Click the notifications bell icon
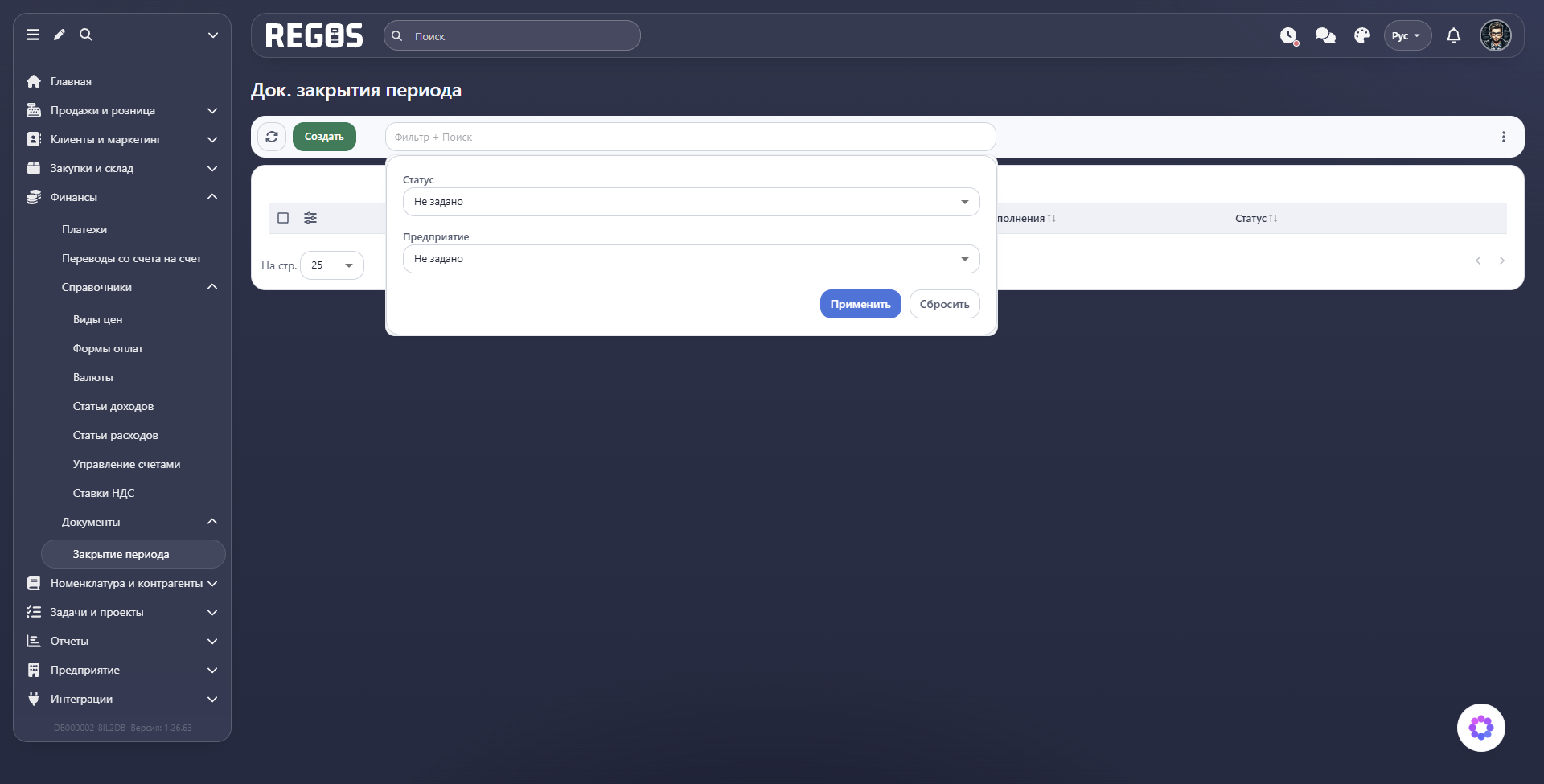 pyautogui.click(x=1453, y=35)
